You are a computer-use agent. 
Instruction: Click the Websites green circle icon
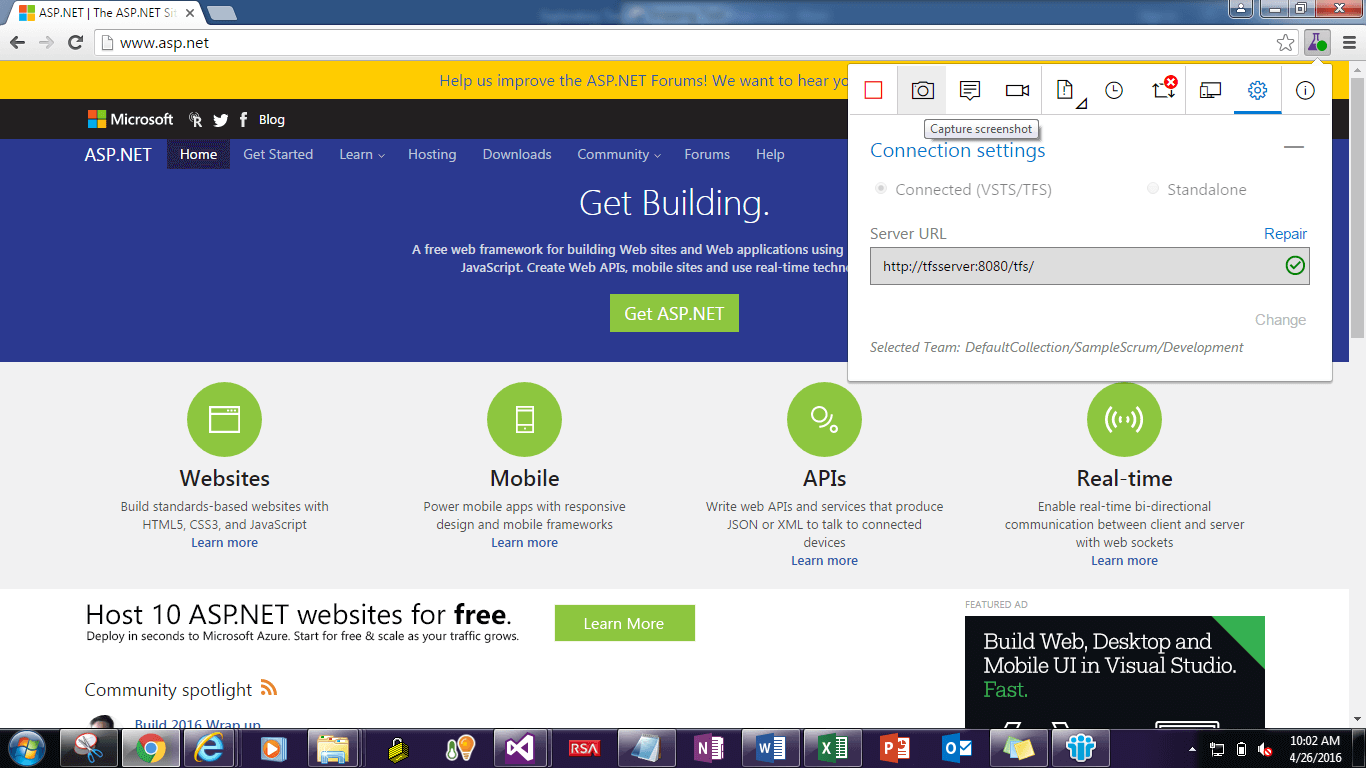click(x=224, y=419)
